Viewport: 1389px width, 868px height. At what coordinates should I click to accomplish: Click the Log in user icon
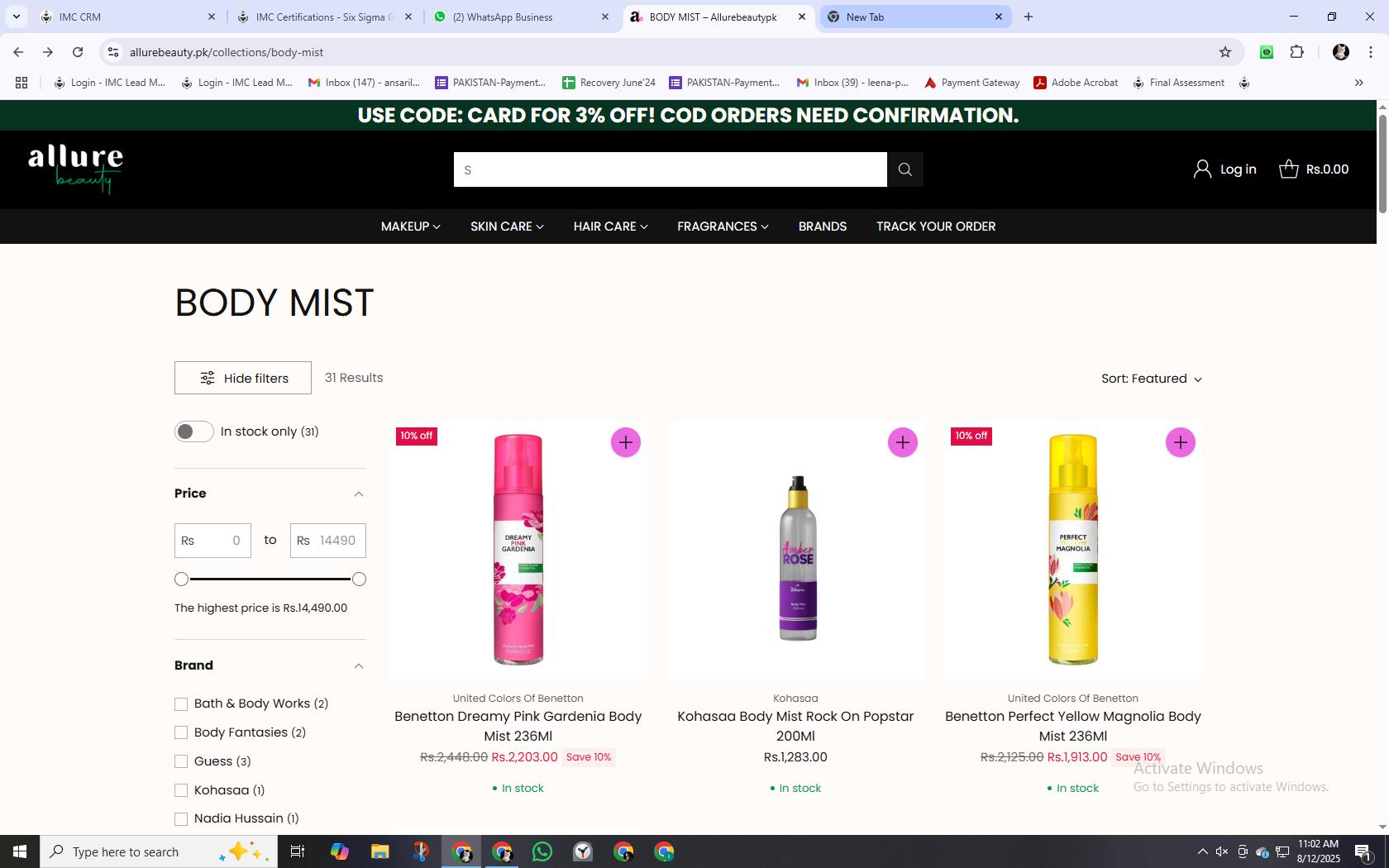(1202, 169)
